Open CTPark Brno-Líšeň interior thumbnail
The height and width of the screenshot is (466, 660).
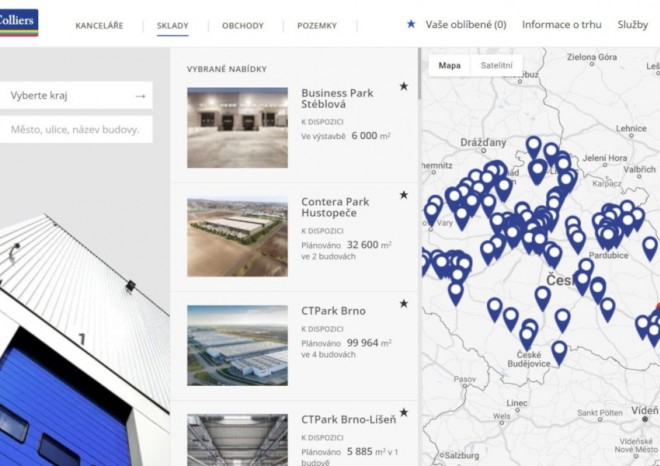click(x=237, y=440)
